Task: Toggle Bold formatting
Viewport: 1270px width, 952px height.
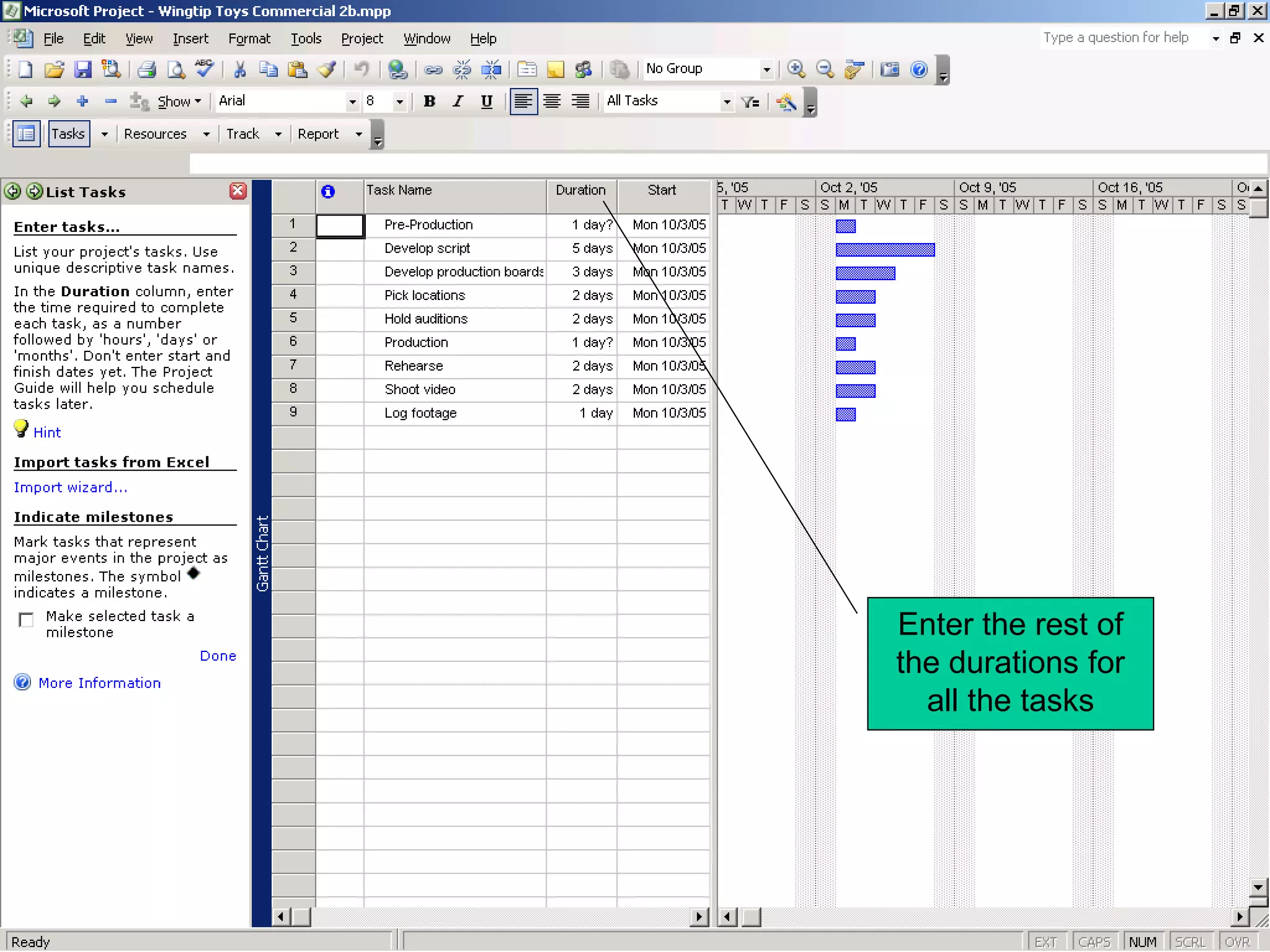Action: [429, 101]
